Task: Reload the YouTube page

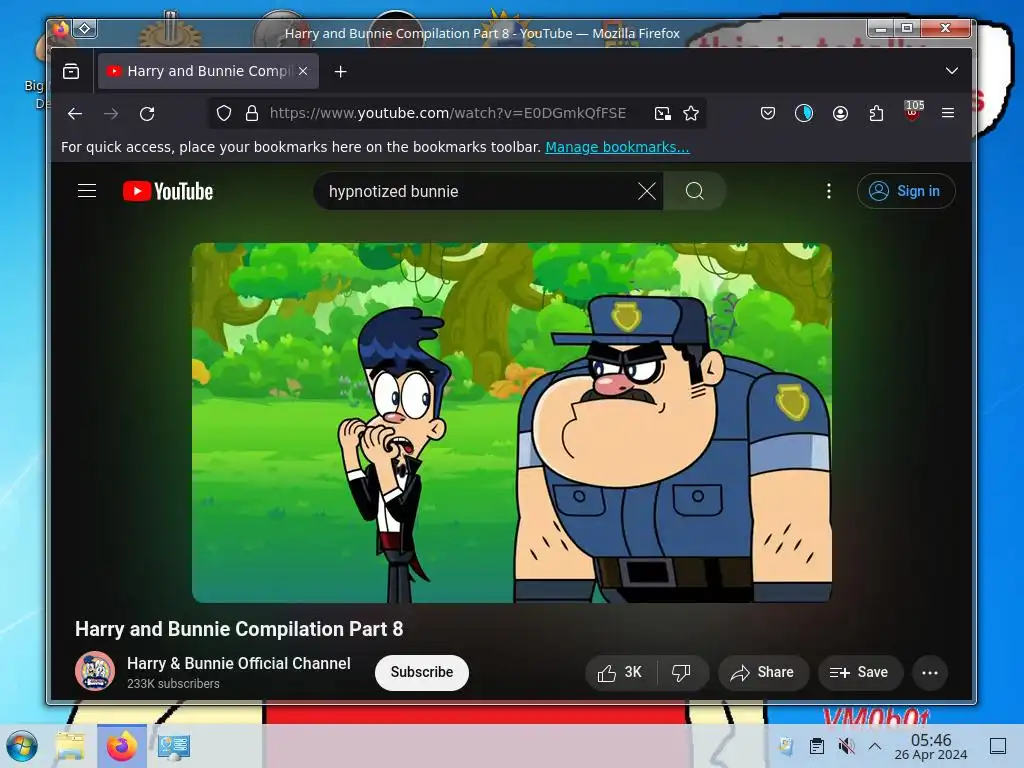Action: (147, 114)
